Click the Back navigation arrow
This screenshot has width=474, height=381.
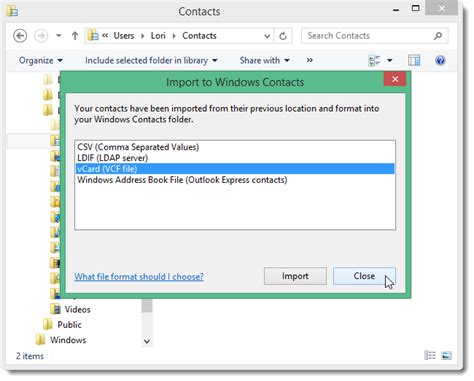[x=20, y=36]
